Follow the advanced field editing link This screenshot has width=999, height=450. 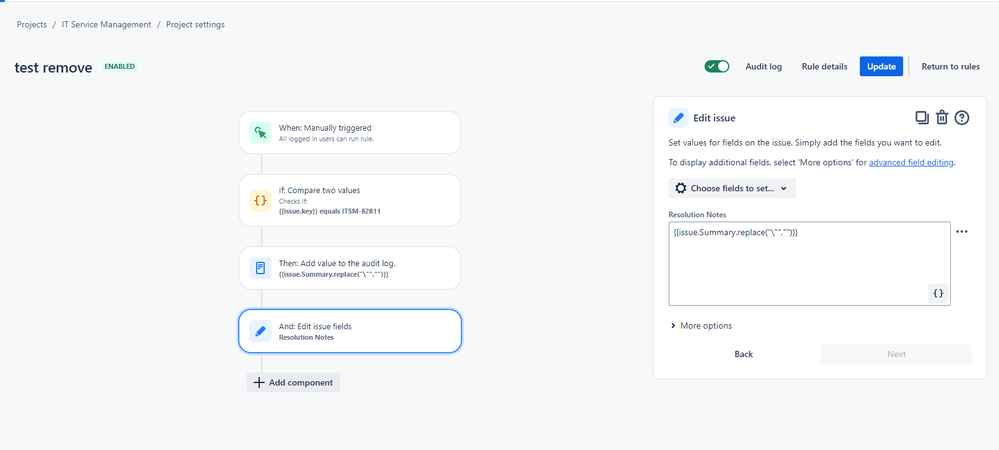911,163
